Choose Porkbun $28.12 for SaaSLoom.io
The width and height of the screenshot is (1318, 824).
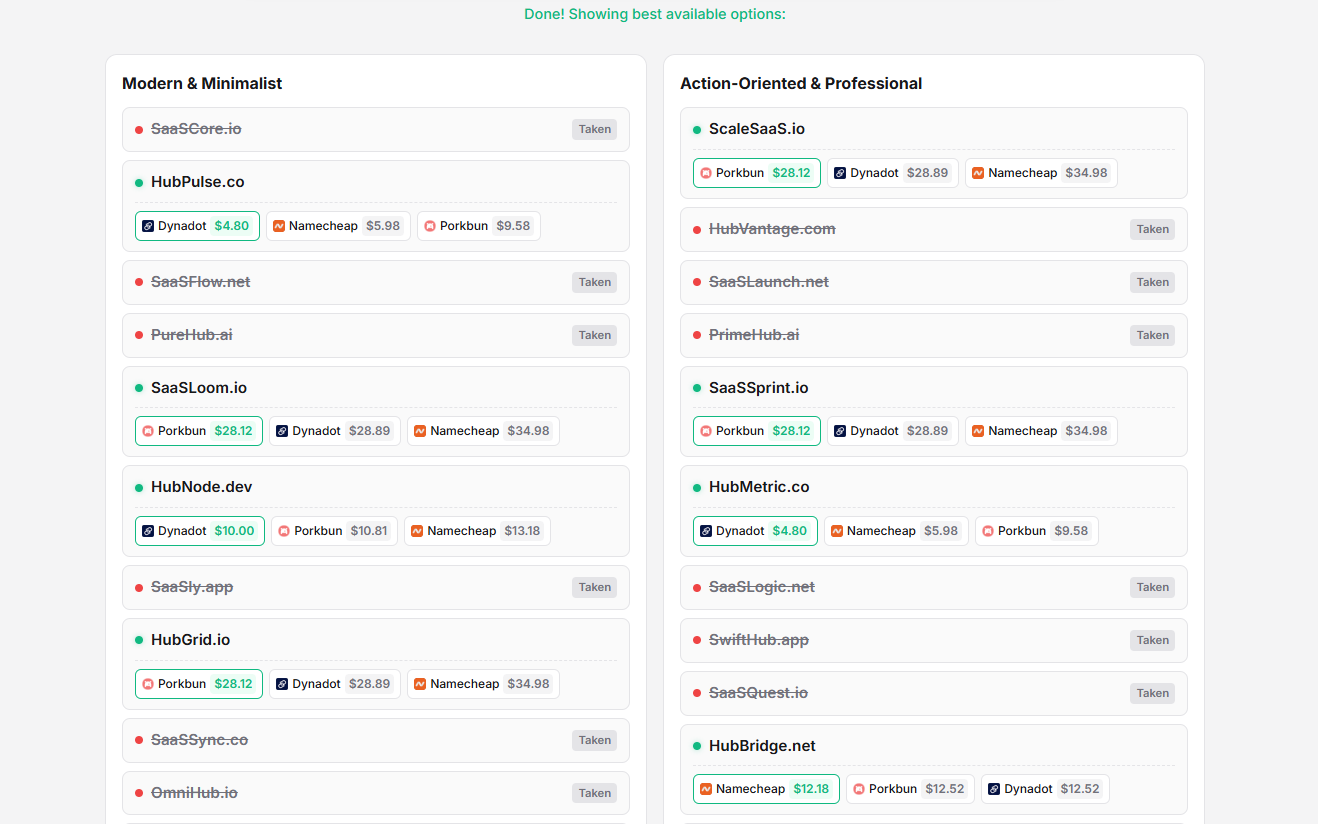click(x=199, y=431)
